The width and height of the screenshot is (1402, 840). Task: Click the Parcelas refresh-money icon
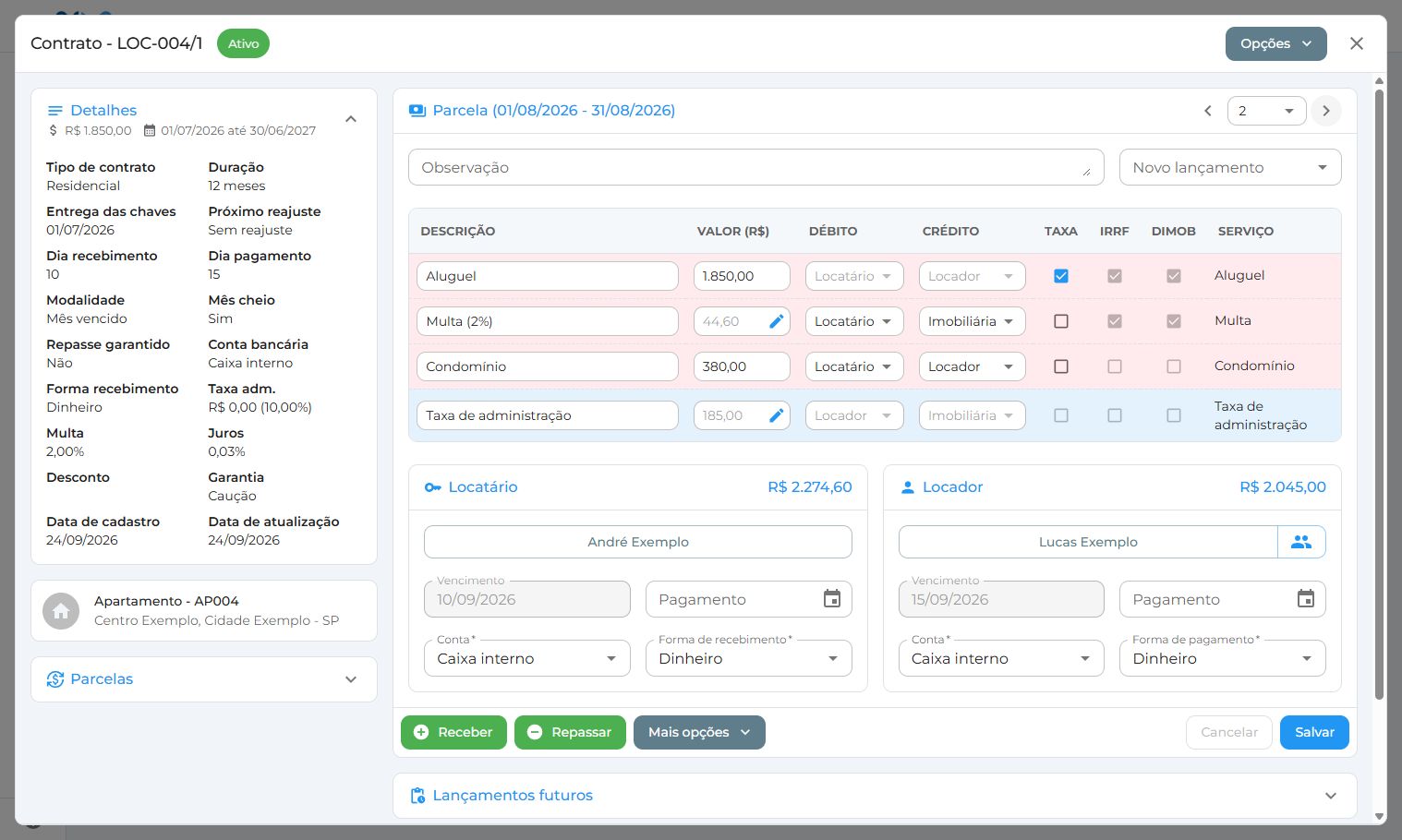55,679
